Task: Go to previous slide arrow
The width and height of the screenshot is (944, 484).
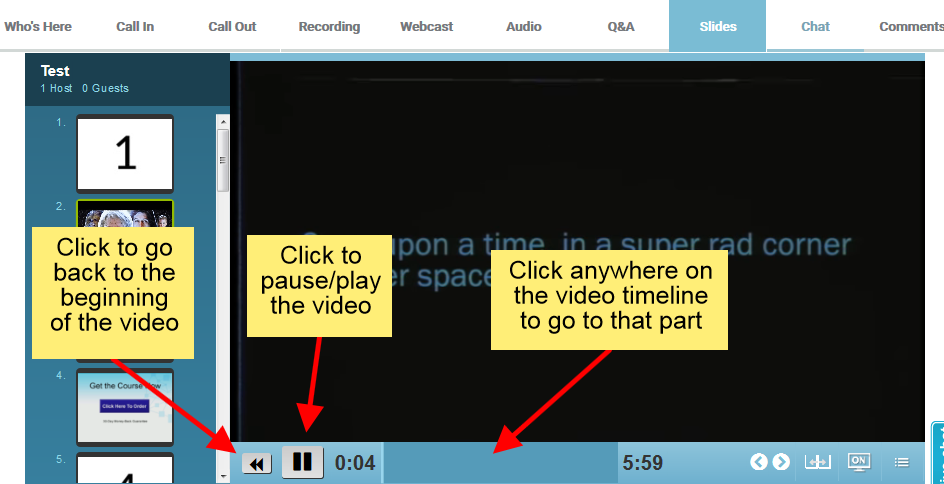Action: (759, 462)
